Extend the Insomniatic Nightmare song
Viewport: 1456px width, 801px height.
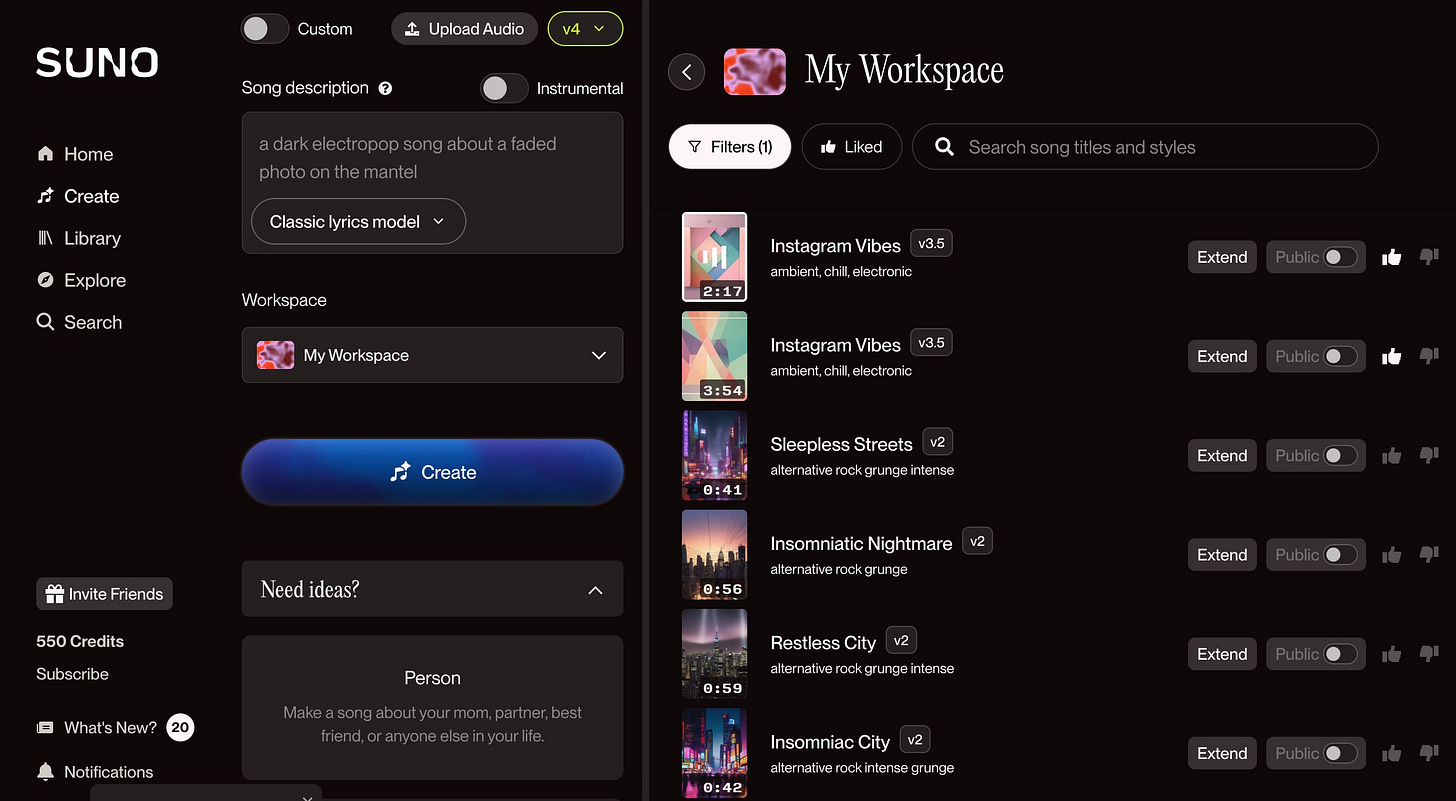1222,554
